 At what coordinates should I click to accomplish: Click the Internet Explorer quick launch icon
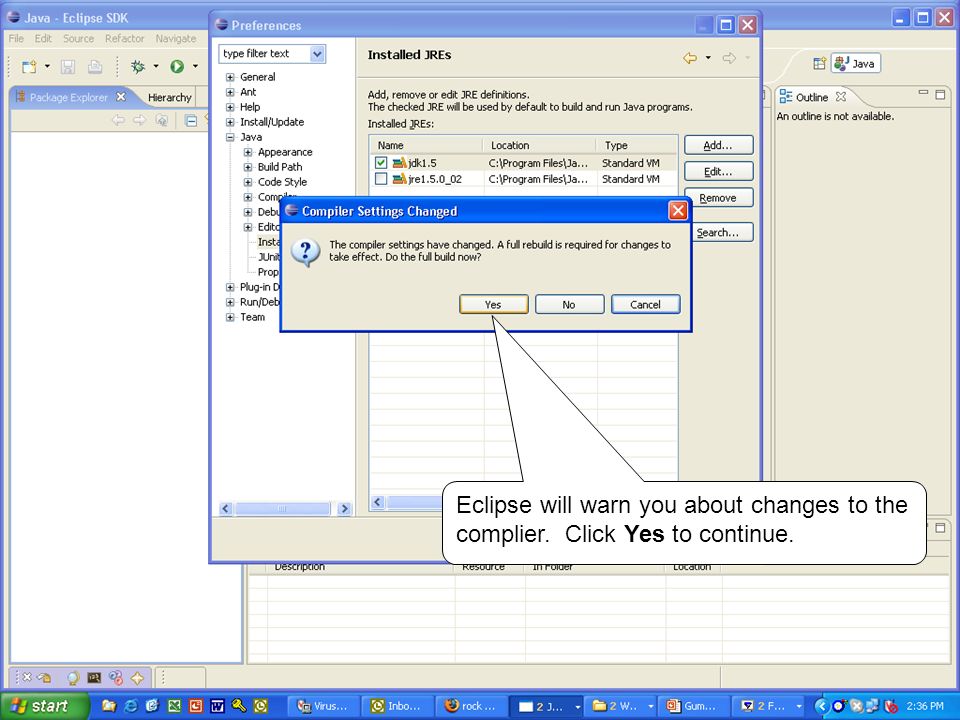(x=131, y=706)
